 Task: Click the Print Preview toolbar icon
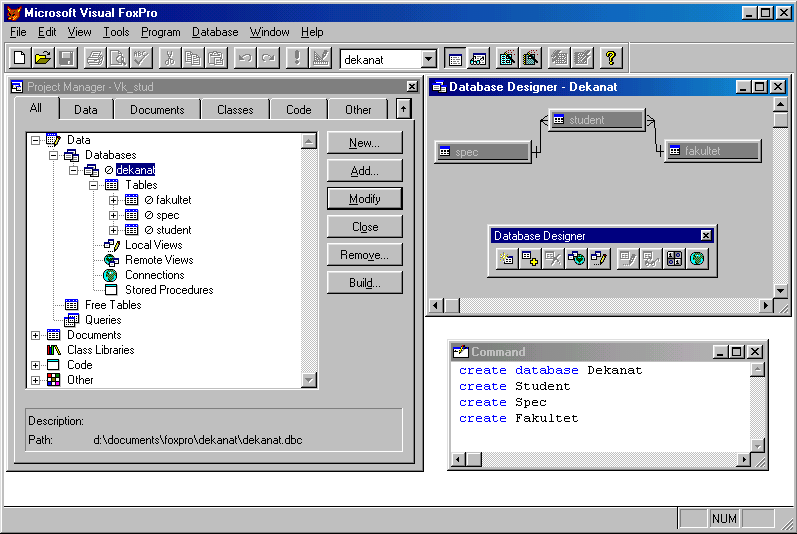coord(118,58)
